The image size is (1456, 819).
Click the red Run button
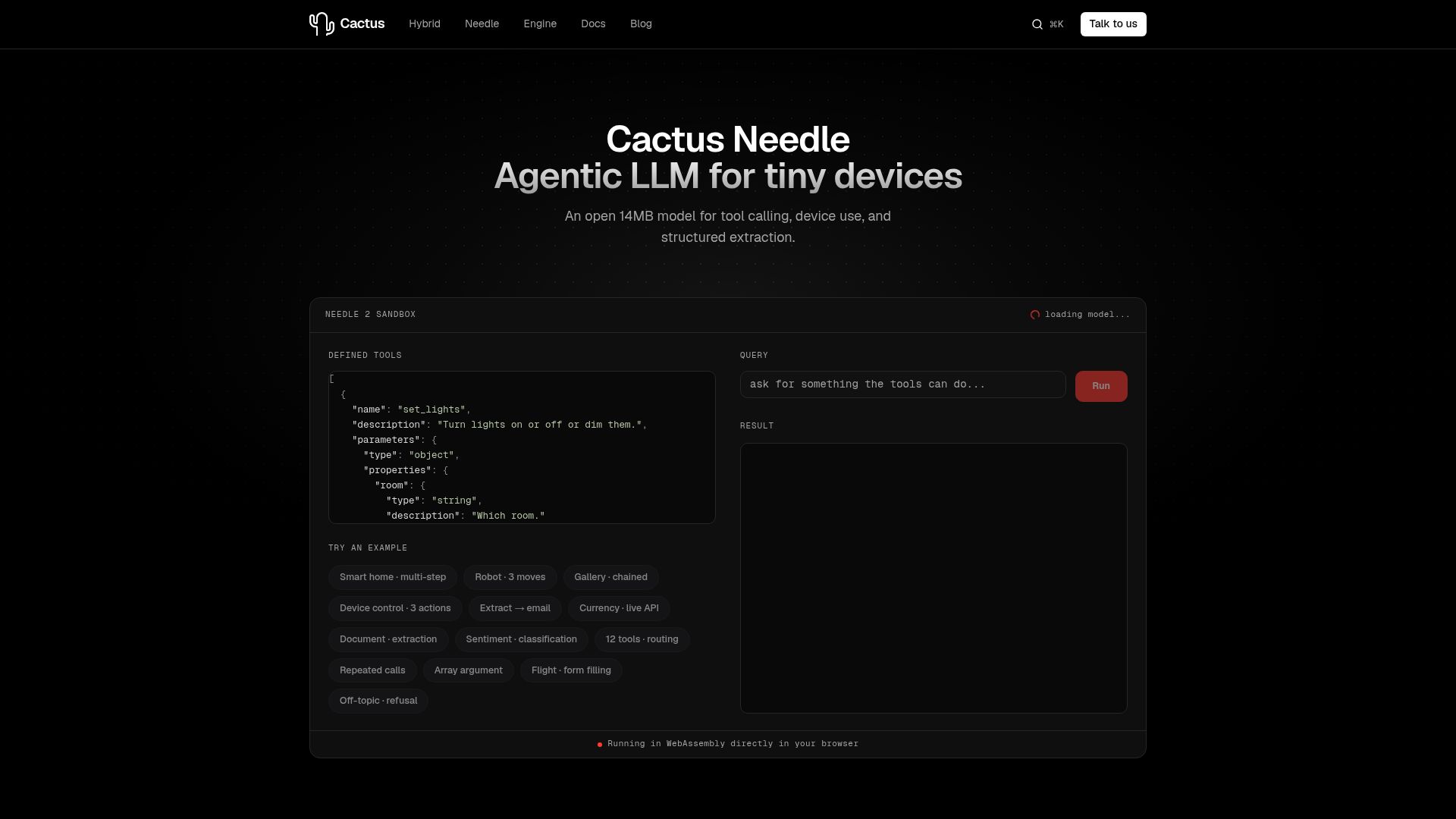(x=1101, y=386)
